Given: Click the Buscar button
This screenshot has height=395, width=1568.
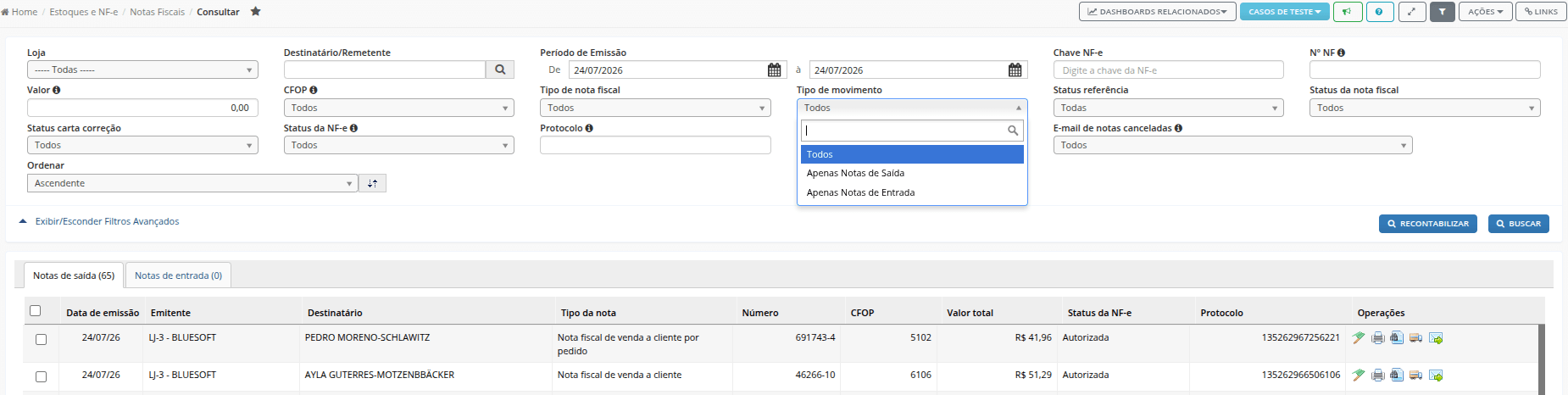Looking at the screenshot, I should [1519, 224].
